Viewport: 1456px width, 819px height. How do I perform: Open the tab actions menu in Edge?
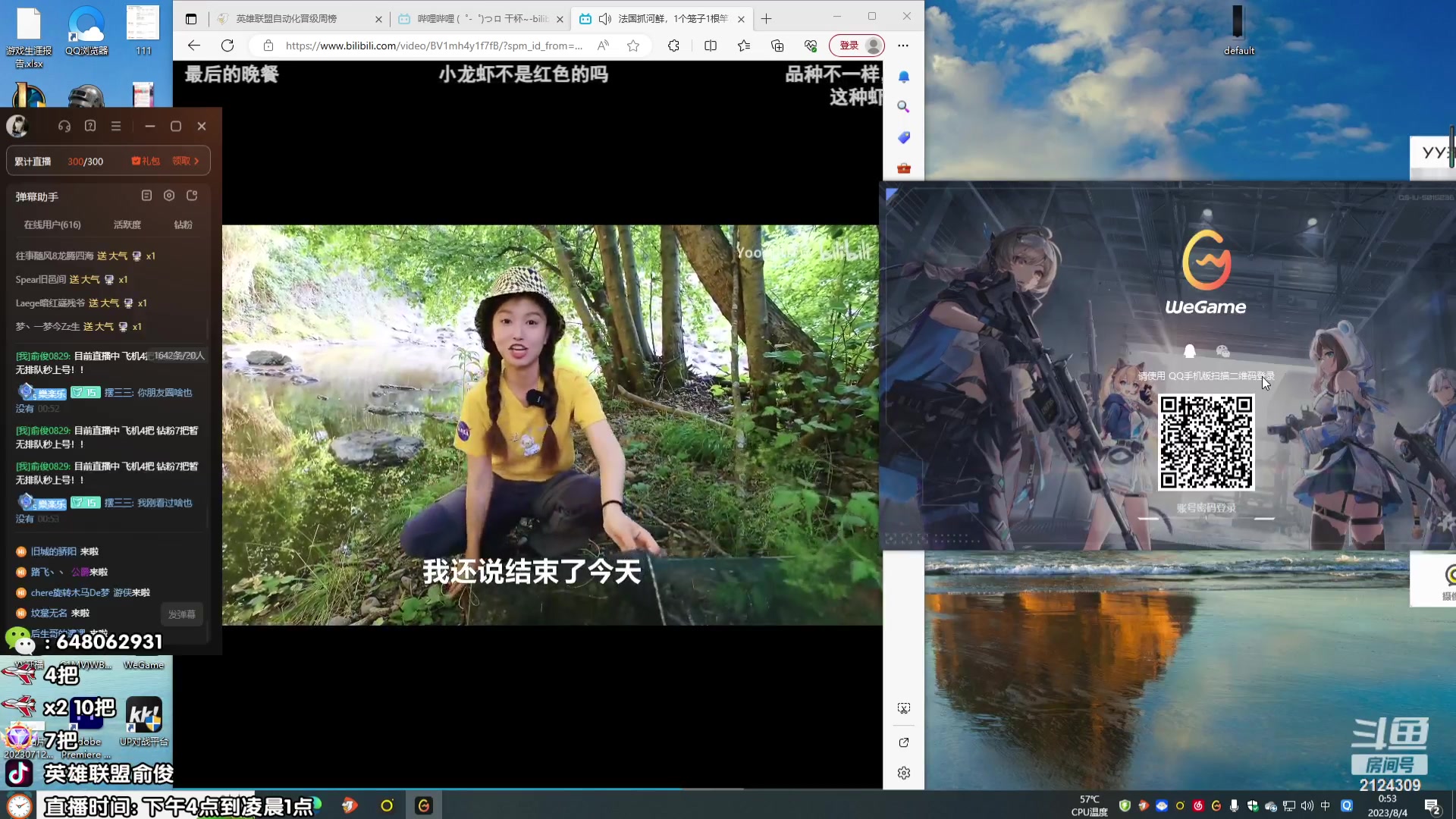[191, 18]
